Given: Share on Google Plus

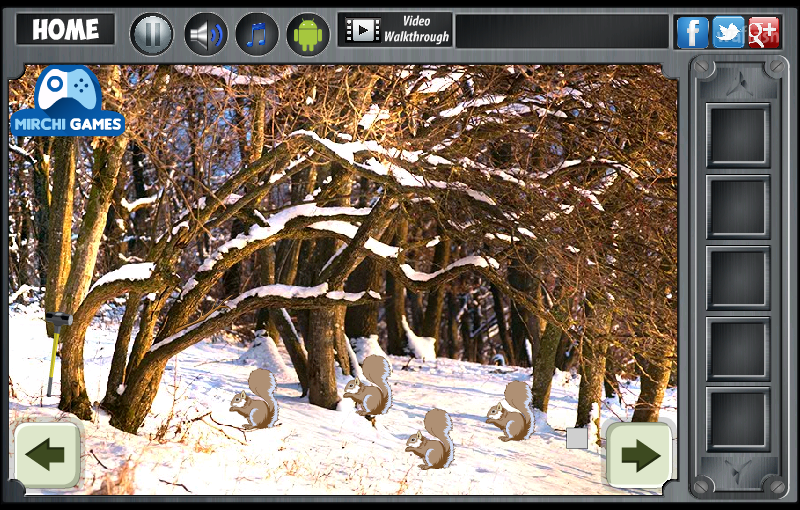Looking at the screenshot, I should [764, 32].
